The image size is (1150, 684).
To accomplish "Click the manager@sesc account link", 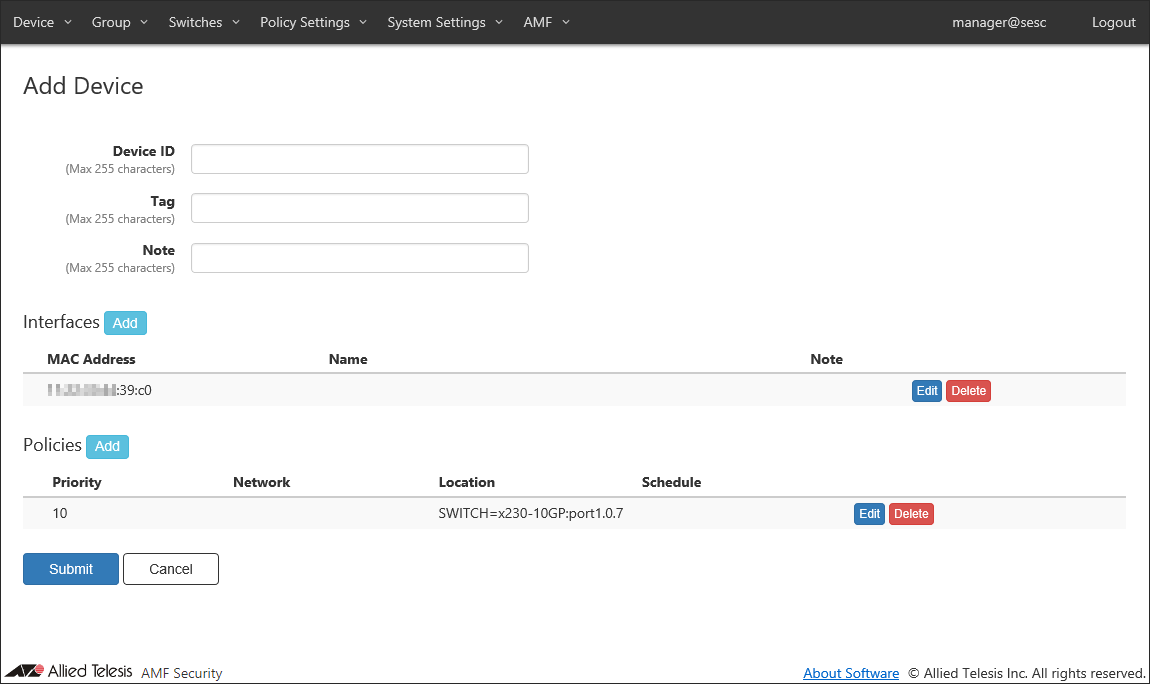I will [999, 22].
